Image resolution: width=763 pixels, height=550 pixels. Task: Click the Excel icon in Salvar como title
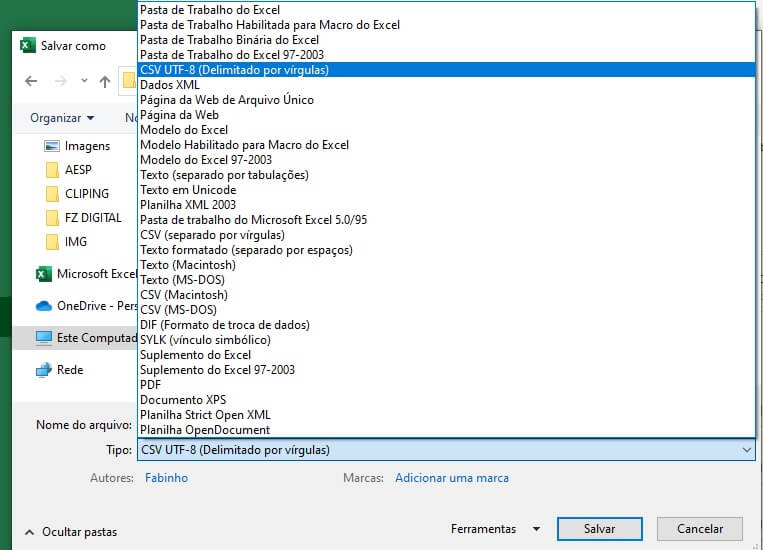(27, 45)
